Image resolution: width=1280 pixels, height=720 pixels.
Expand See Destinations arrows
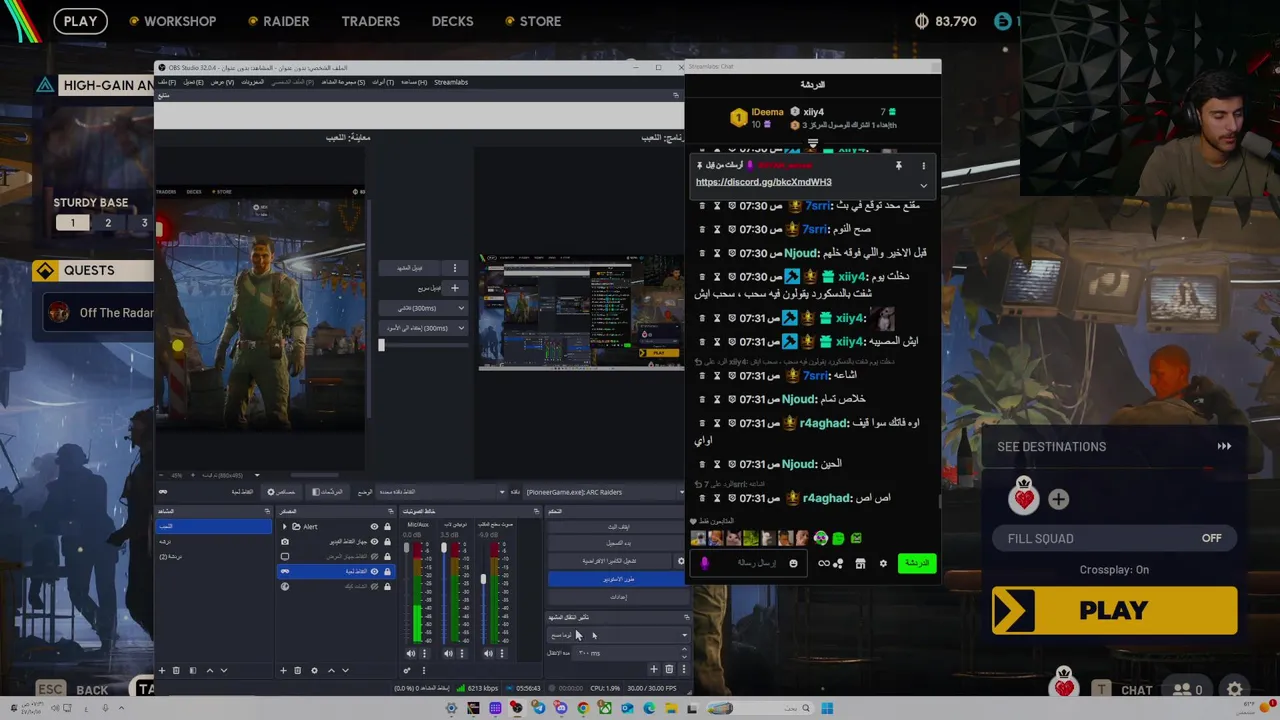pyautogui.click(x=1224, y=447)
